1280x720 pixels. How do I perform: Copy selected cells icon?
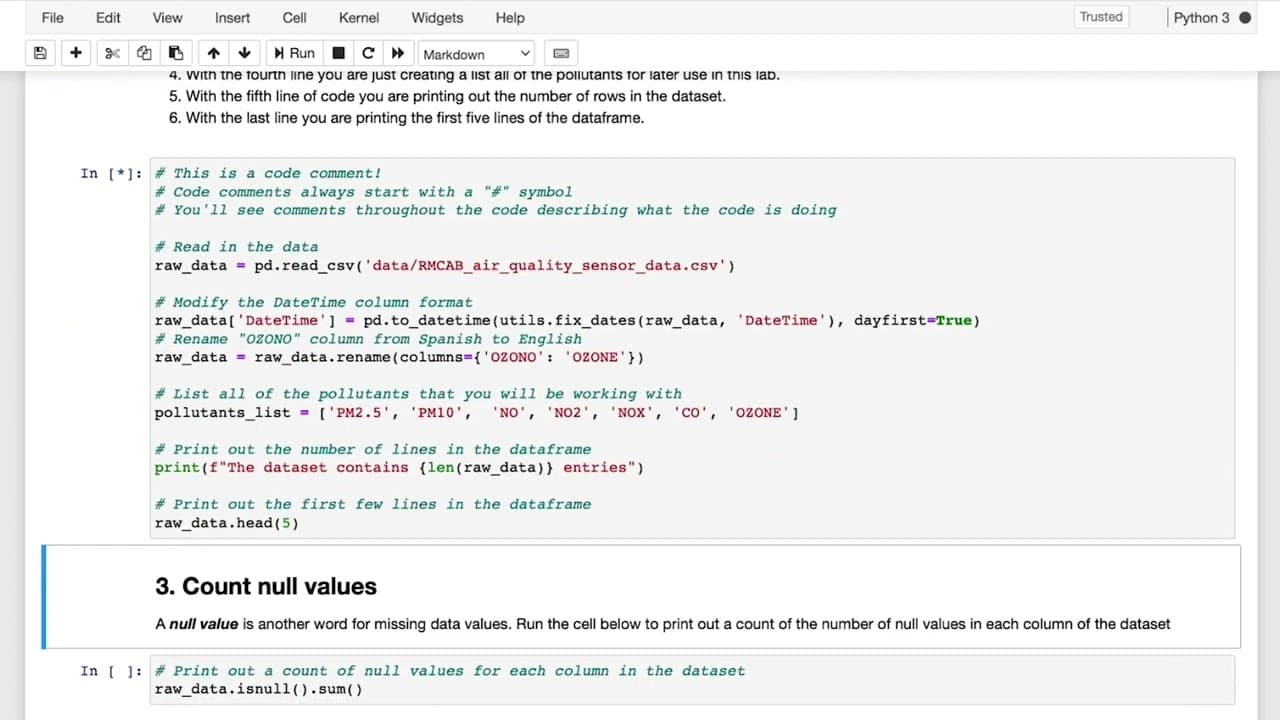144,53
